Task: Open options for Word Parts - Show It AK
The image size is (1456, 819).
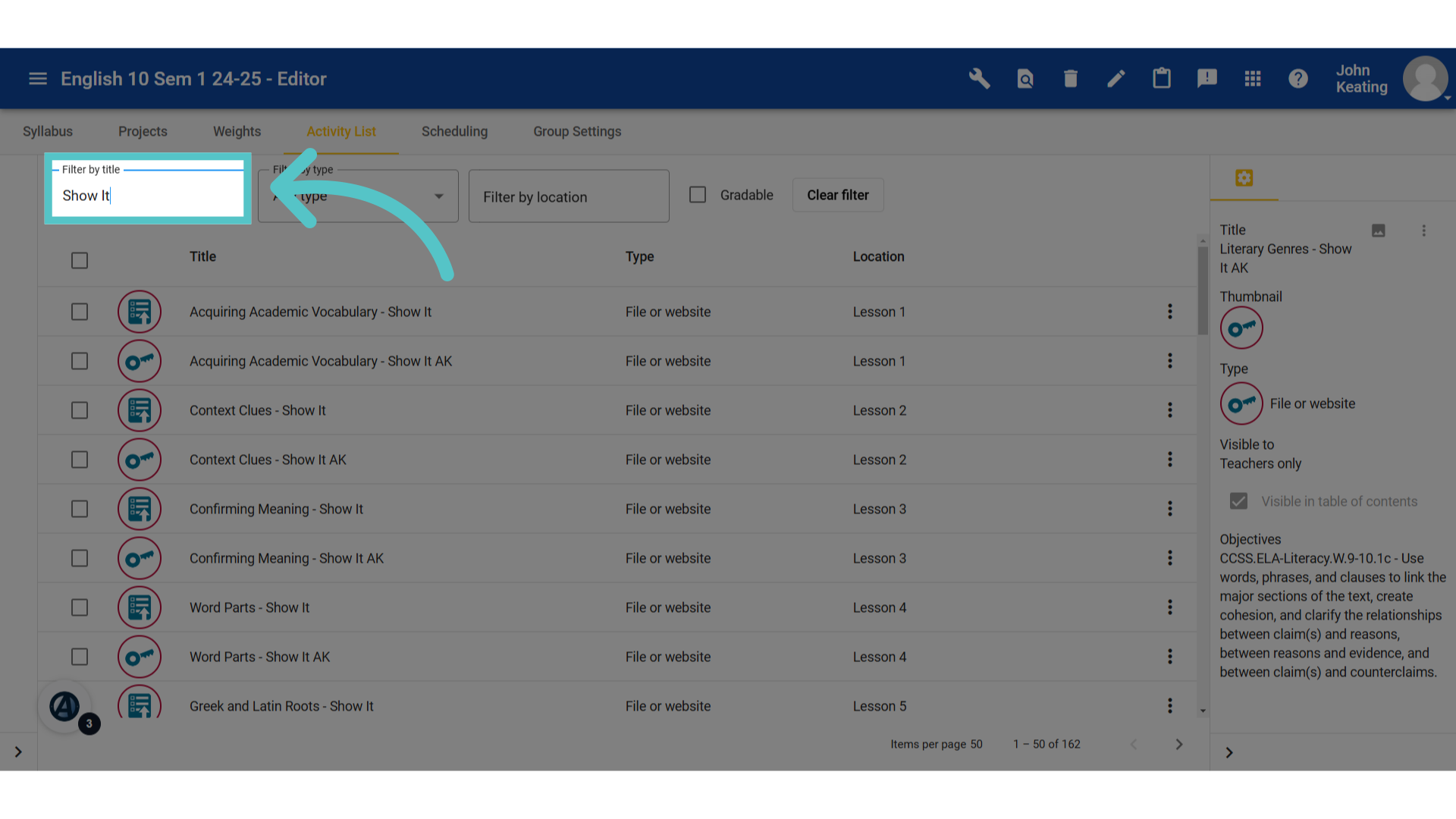Action: (1170, 657)
